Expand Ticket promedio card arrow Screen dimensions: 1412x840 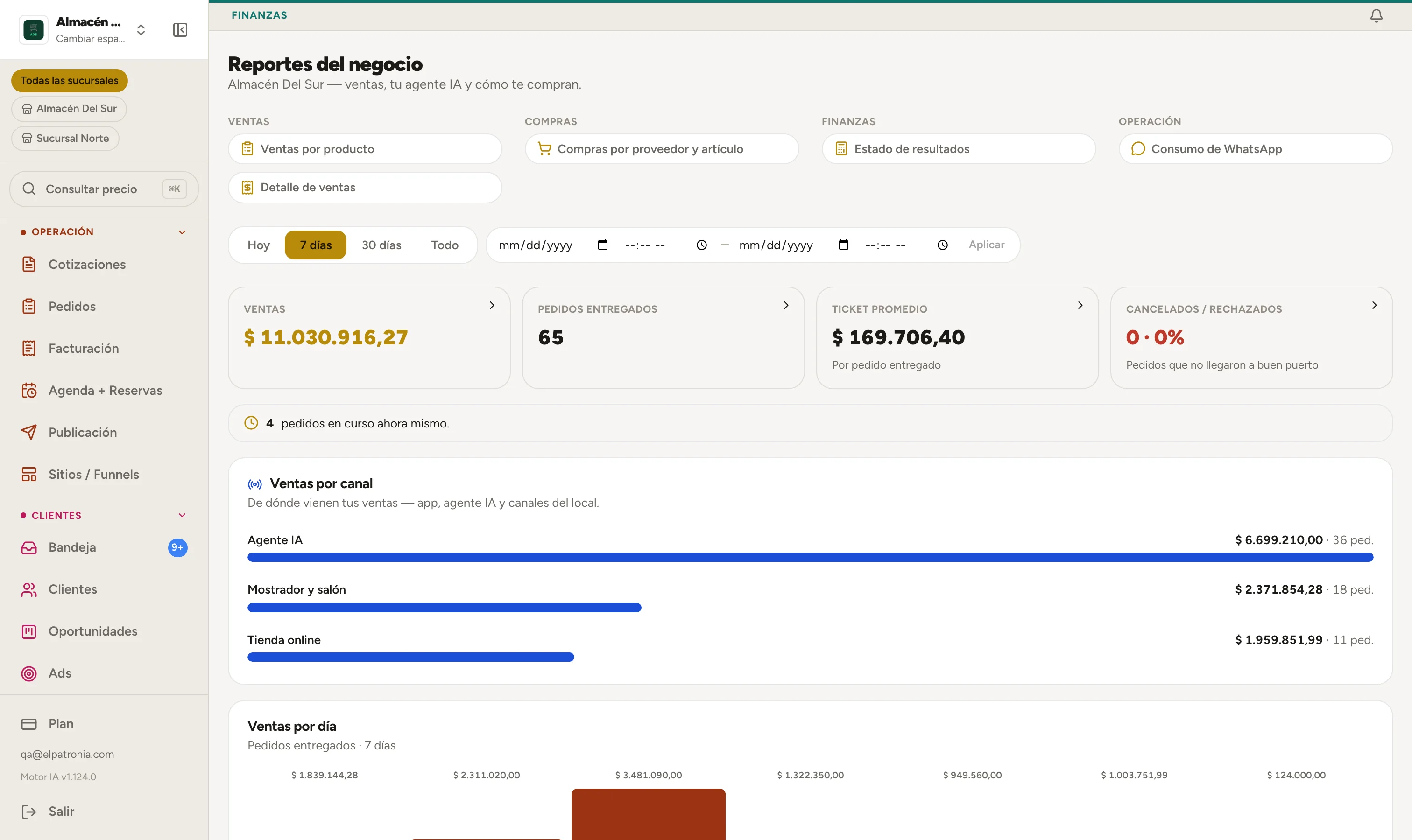[x=1080, y=305]
